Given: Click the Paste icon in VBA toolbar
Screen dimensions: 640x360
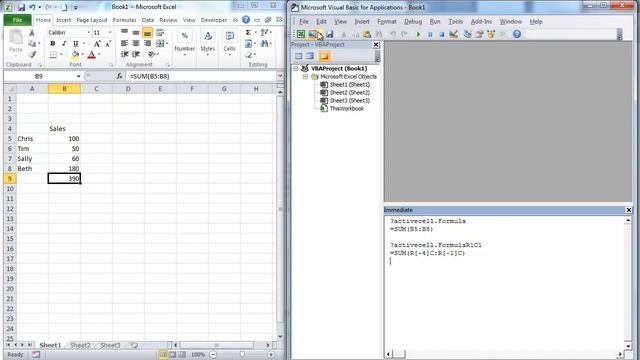Looking at the screenshot, I should pyautogui.click(x=367, y=34).
